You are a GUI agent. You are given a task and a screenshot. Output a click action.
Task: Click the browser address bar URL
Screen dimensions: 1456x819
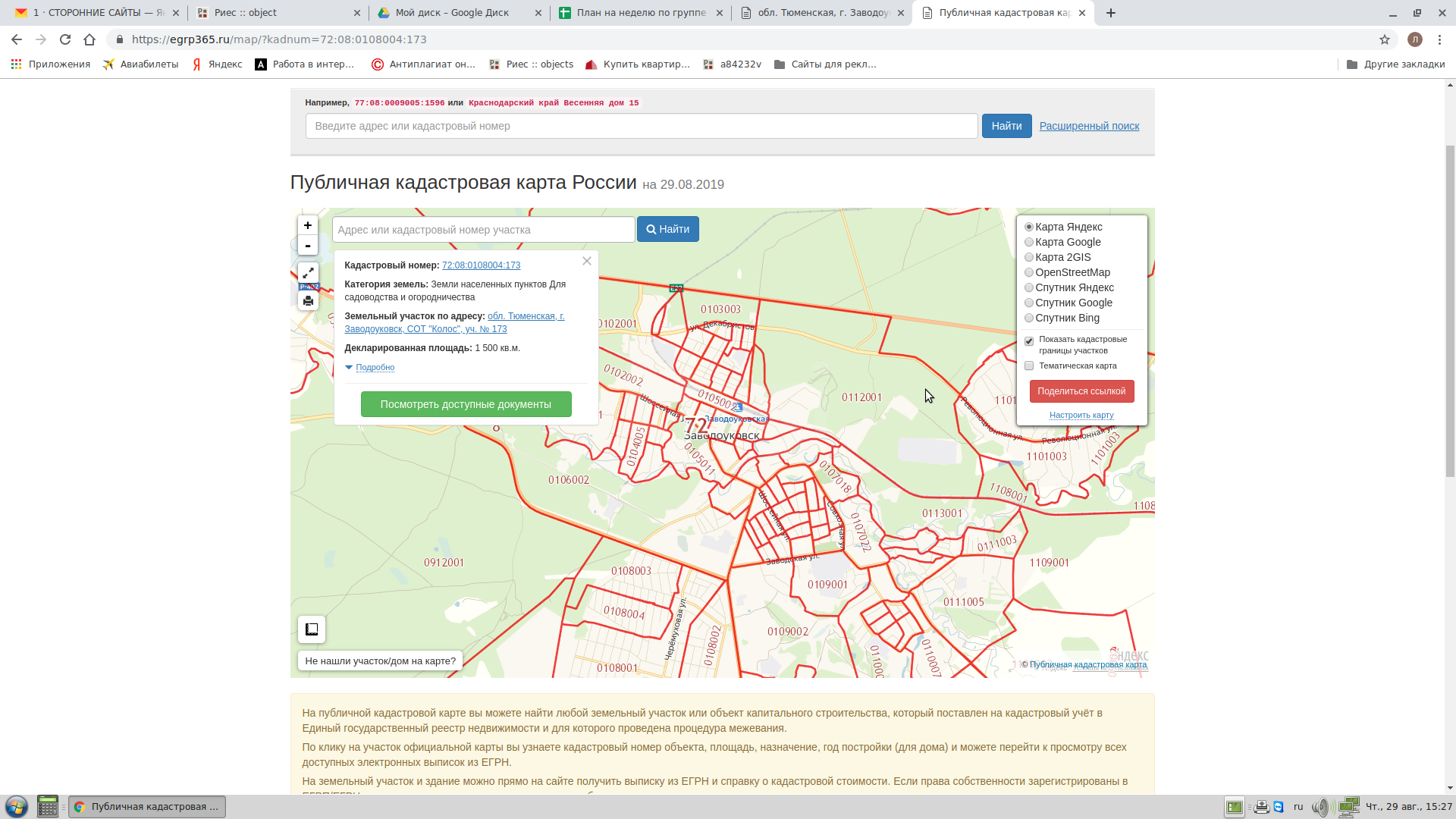pyautogui.click(x=279, y=39)
